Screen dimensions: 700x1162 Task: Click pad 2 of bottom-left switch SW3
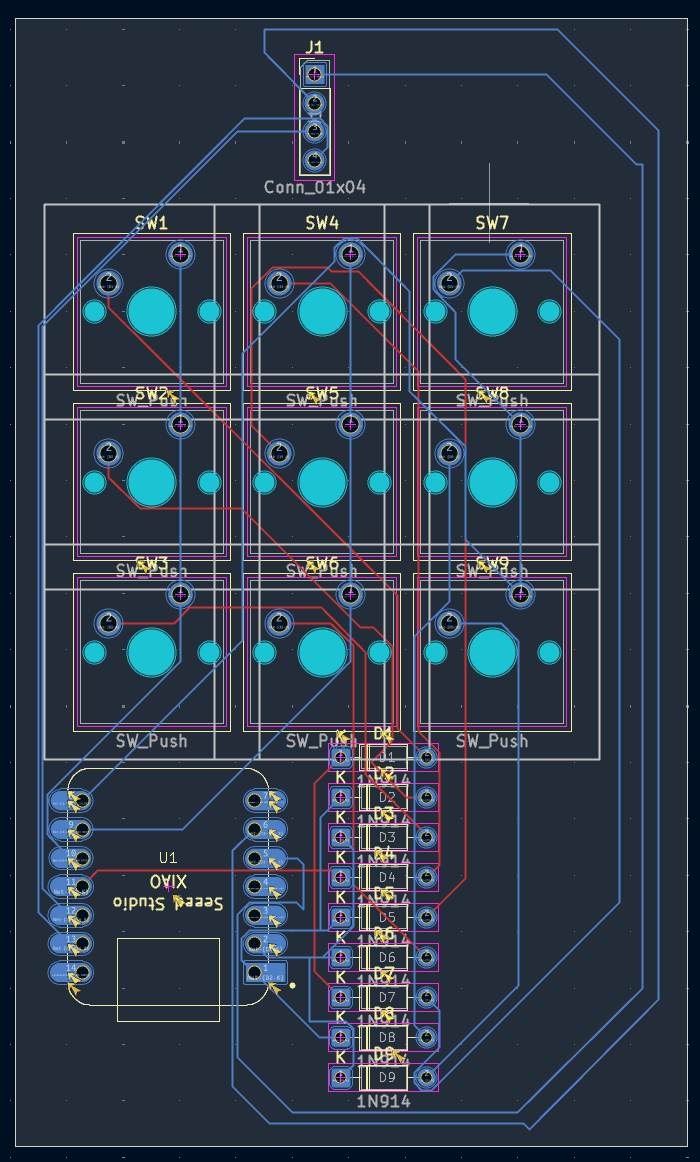click(108, 622)
